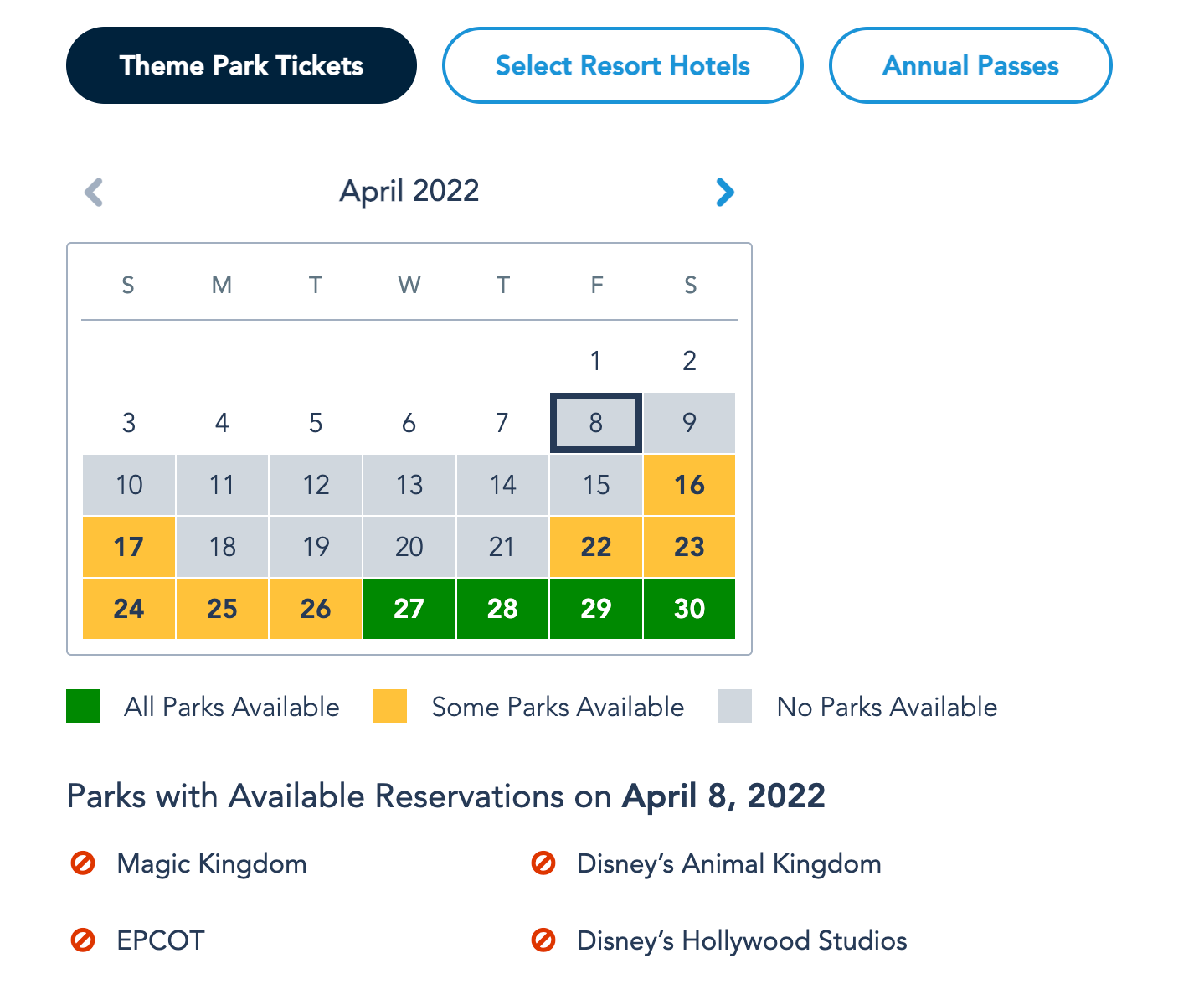This screenshot has height=984, width=1204.
Task: Click the yellow Some Parks Available swatch
Action: (x=390, y=706)
